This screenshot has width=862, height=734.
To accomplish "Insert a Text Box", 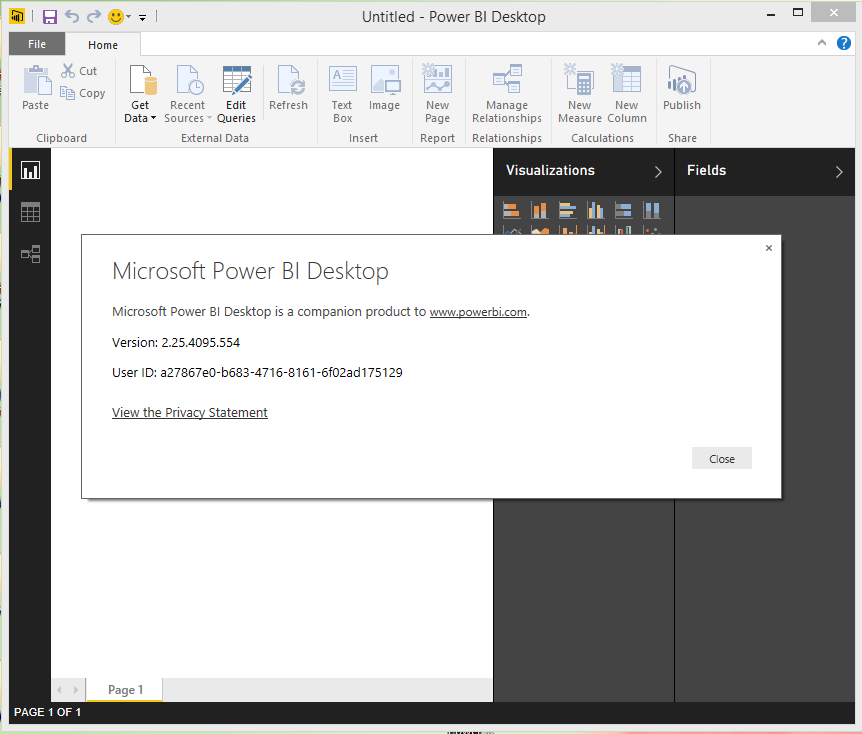I will coord(342,93).
